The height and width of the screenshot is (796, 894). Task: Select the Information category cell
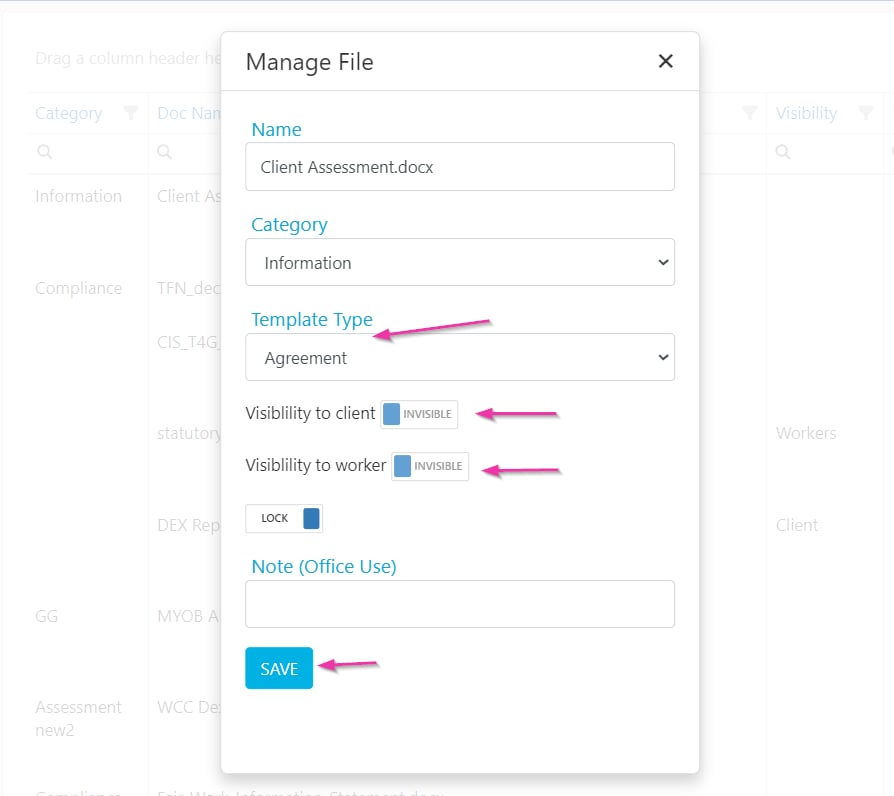78,196
